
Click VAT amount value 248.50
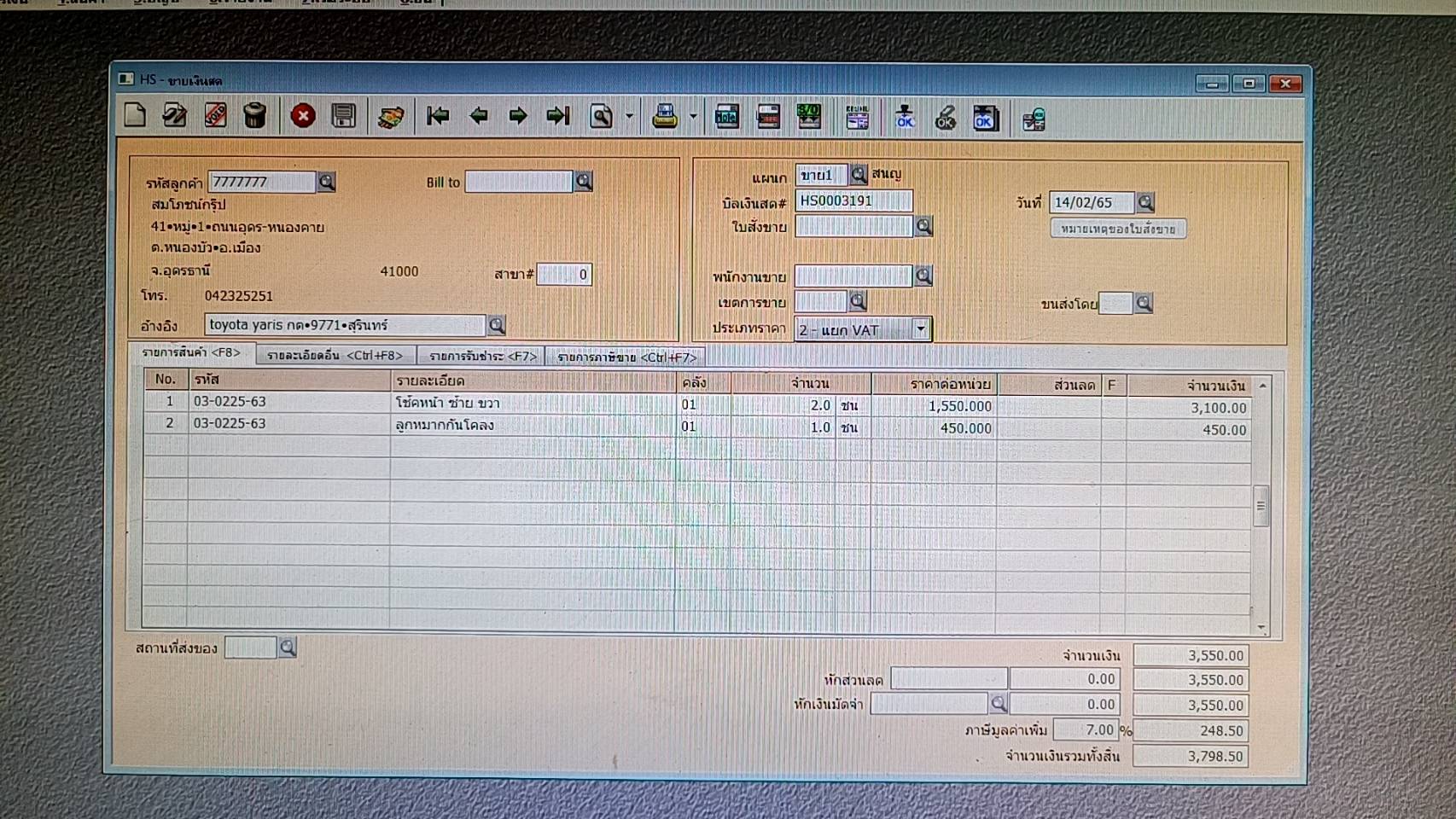1191,731
